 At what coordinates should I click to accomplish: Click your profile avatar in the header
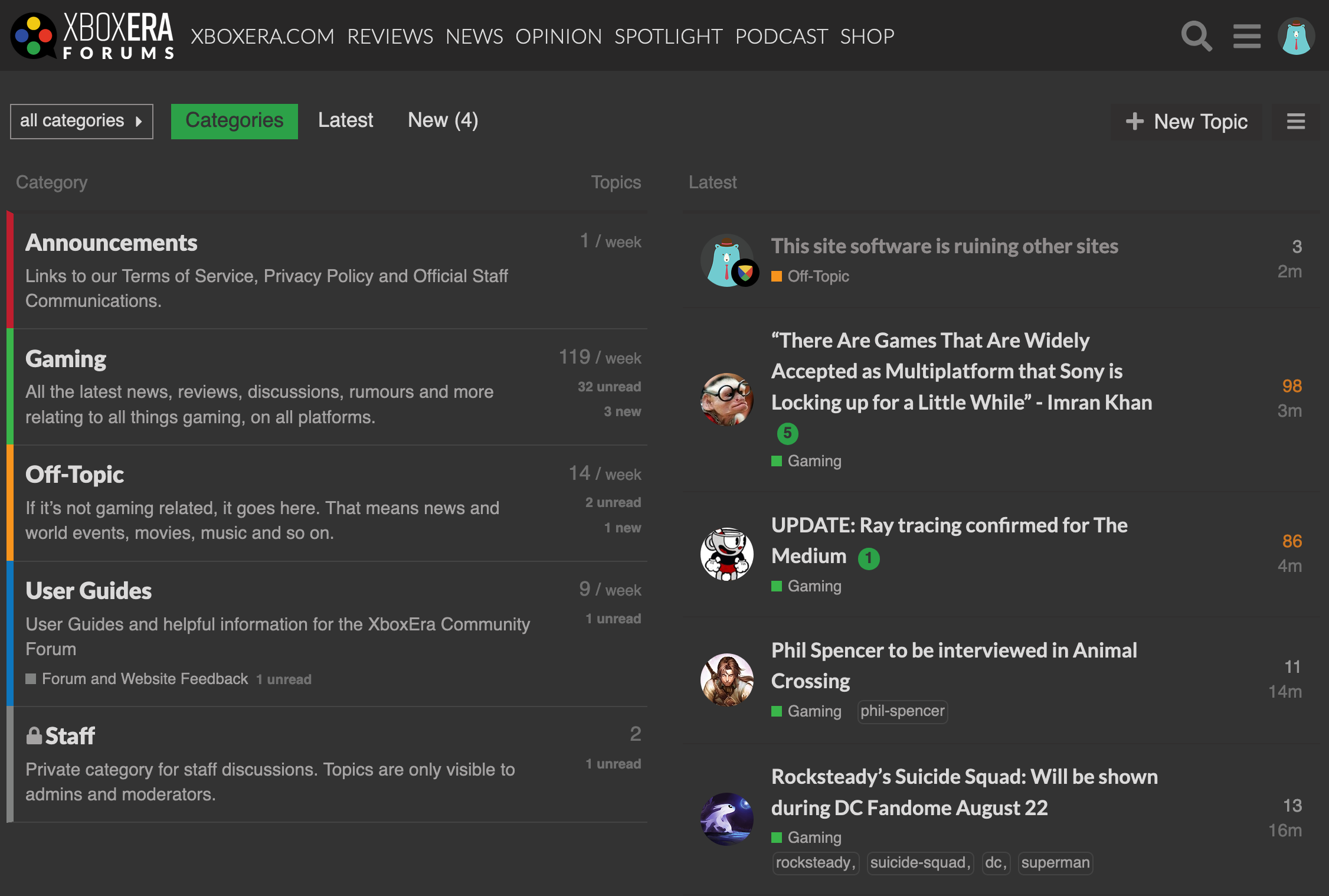tap(1296, 37)
